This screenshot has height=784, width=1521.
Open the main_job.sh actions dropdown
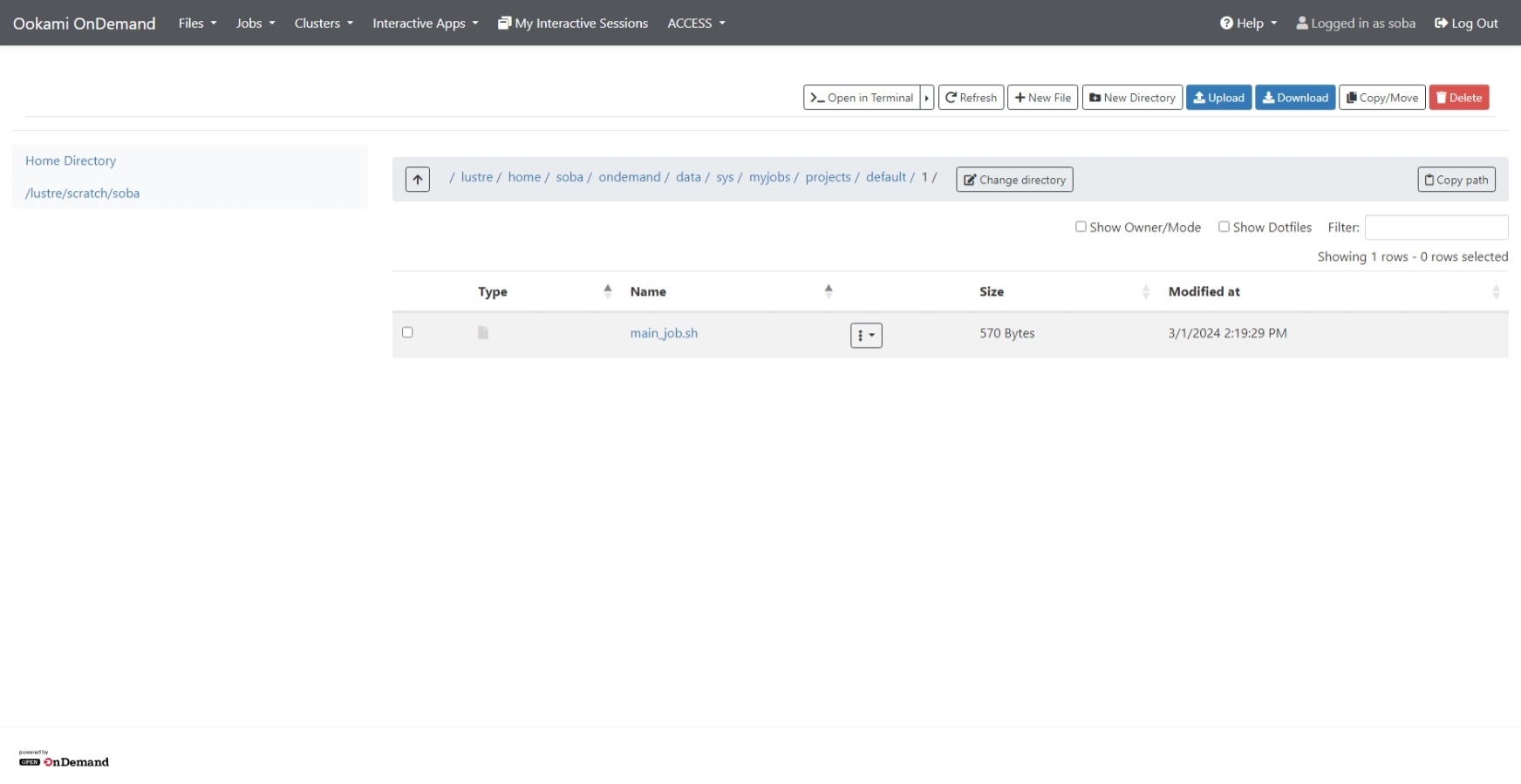[x=865, y=336]
